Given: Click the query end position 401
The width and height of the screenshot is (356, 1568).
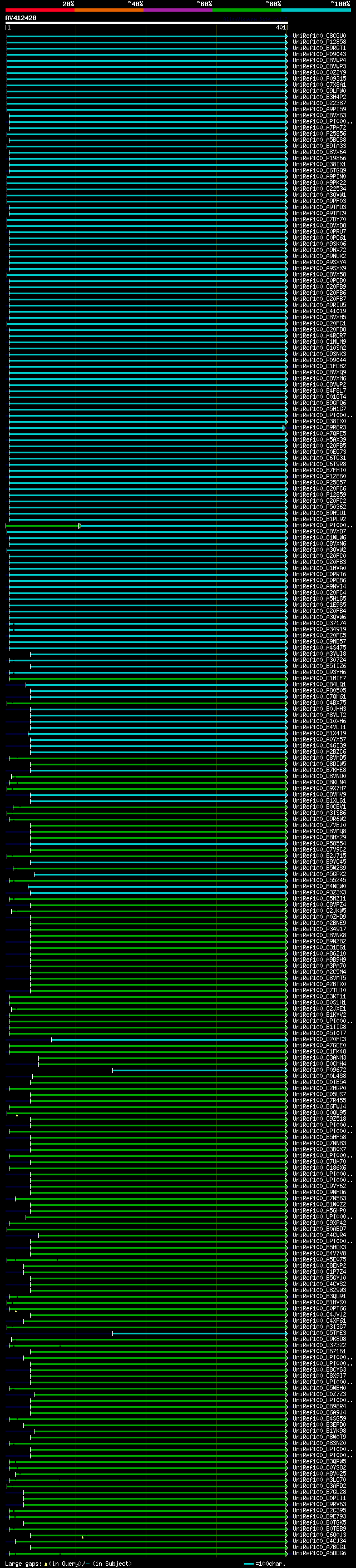Looking at the screenshot, I should [x=280, y=27].
